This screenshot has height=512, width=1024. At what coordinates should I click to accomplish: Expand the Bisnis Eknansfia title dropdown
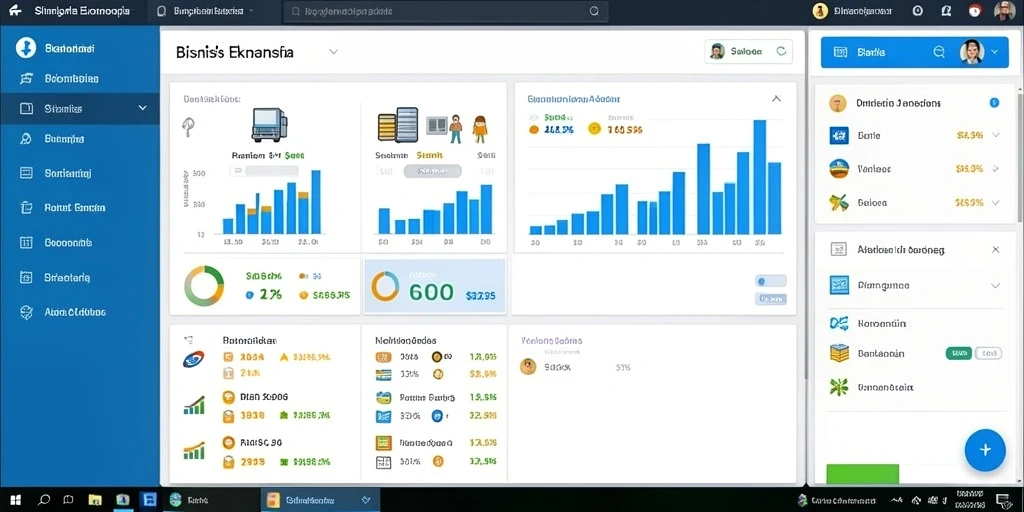[x=333, y=52]
